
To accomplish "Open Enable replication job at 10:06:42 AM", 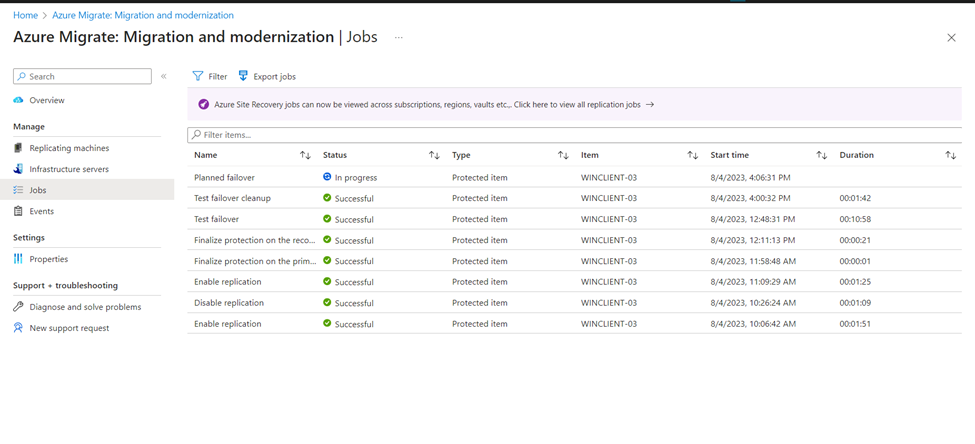I will [228, 324].
